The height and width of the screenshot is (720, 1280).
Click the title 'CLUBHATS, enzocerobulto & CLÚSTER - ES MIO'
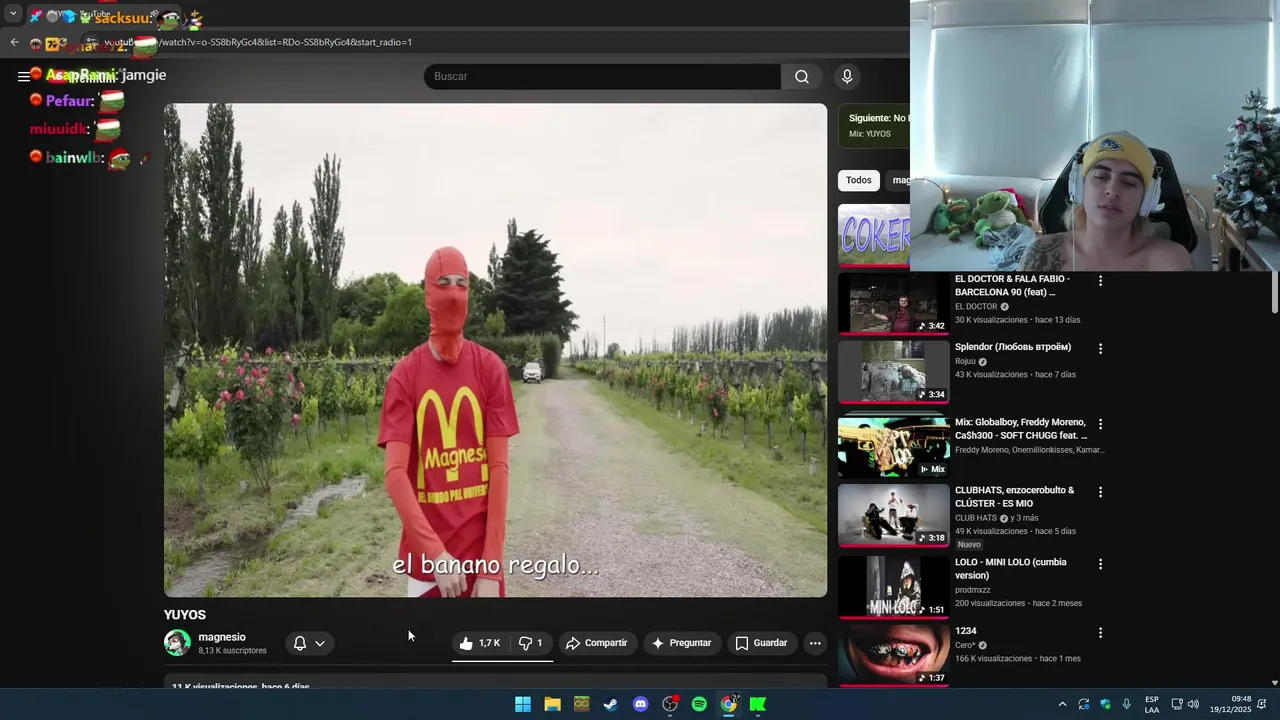[x=1015, y=496]
